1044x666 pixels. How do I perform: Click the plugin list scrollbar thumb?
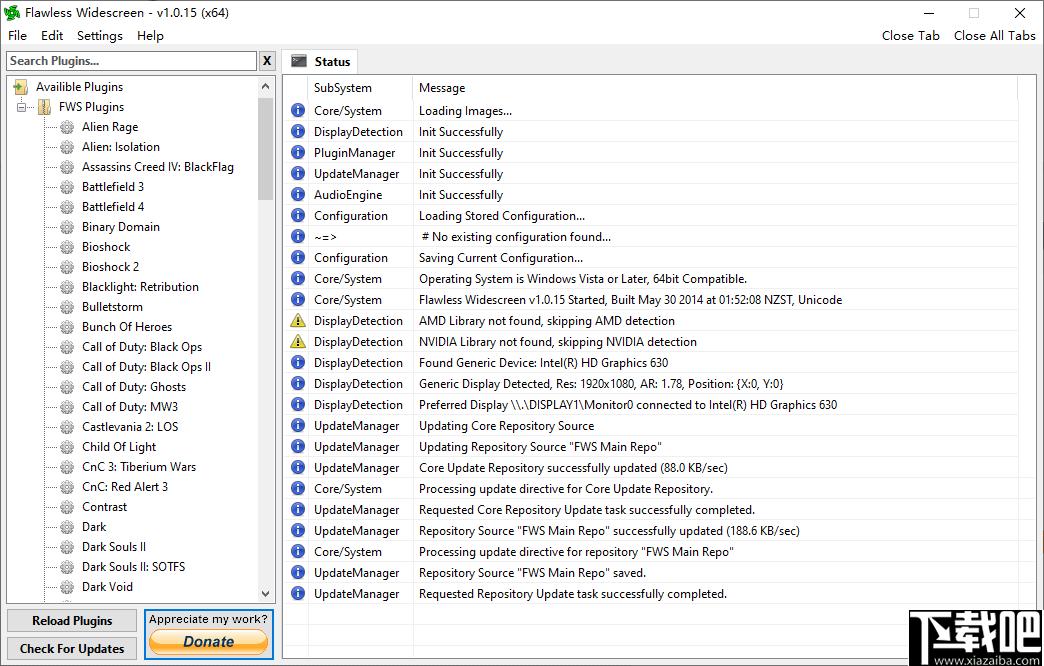tap(266, 149)
